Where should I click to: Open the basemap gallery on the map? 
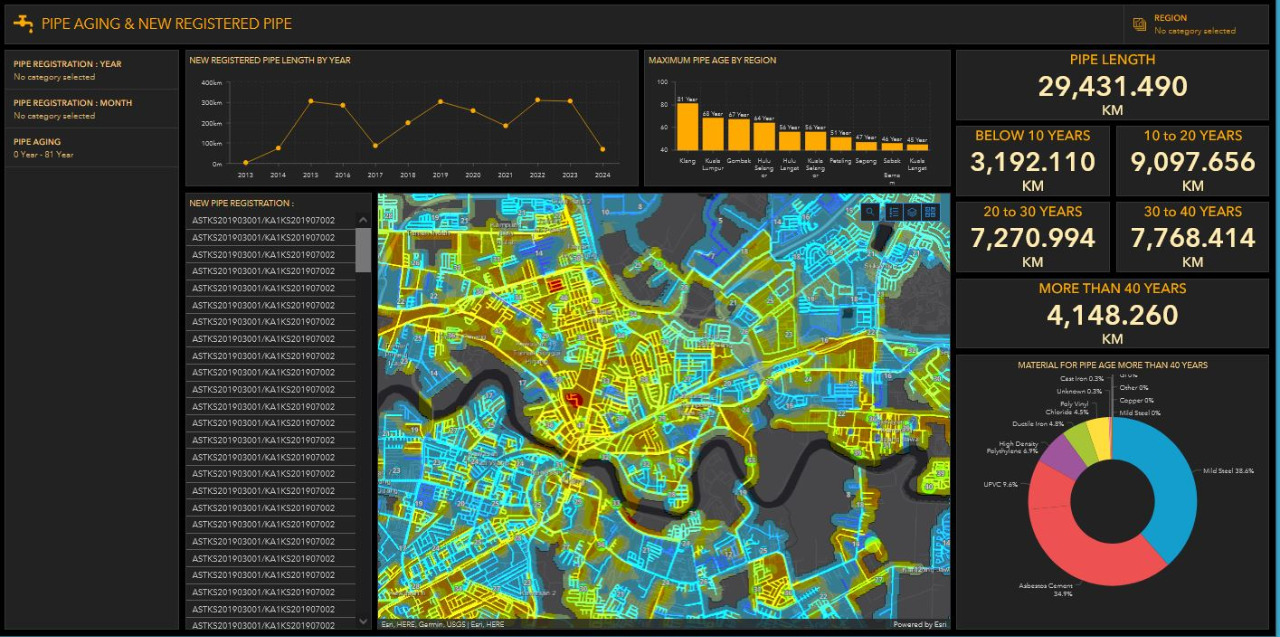[x=931, y=212]
